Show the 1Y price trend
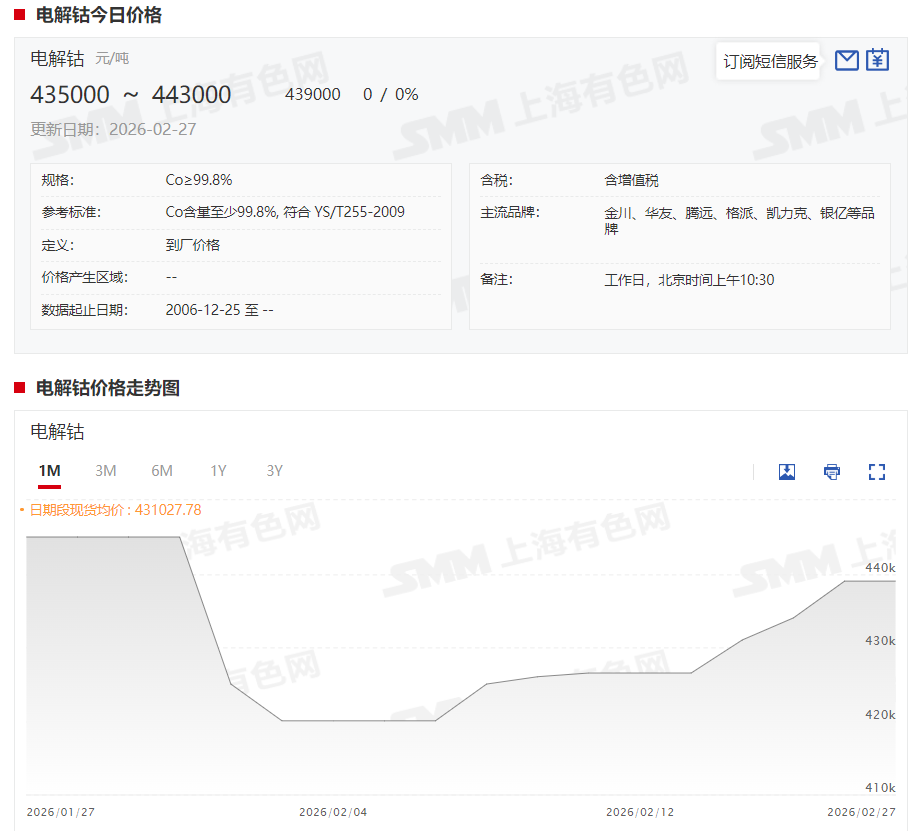Screen dimensions: 916x831 [x=218, y=471]
